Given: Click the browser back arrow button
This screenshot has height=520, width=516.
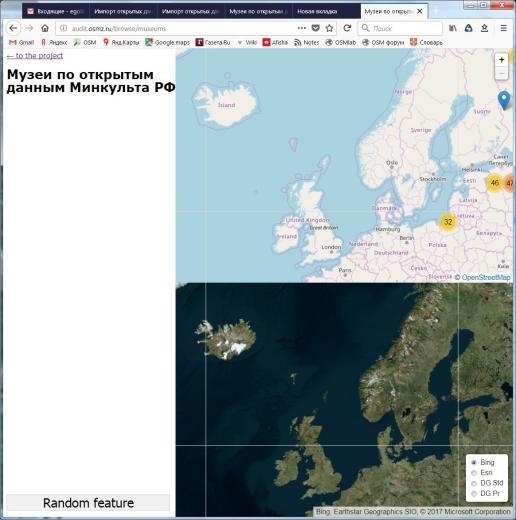Looking at the screenshot, I should point(13,28).
